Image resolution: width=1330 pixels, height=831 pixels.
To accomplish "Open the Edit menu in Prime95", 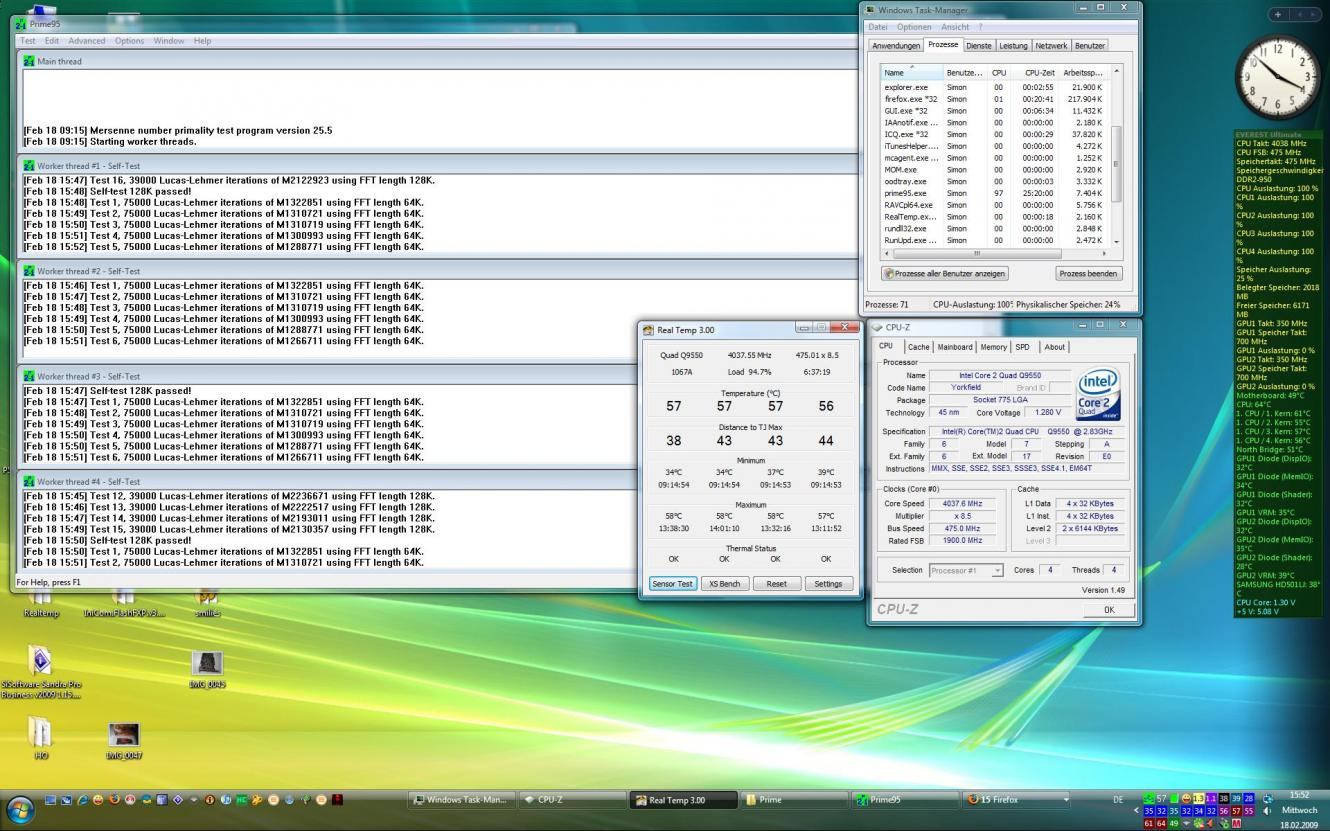I will [52, 41].
